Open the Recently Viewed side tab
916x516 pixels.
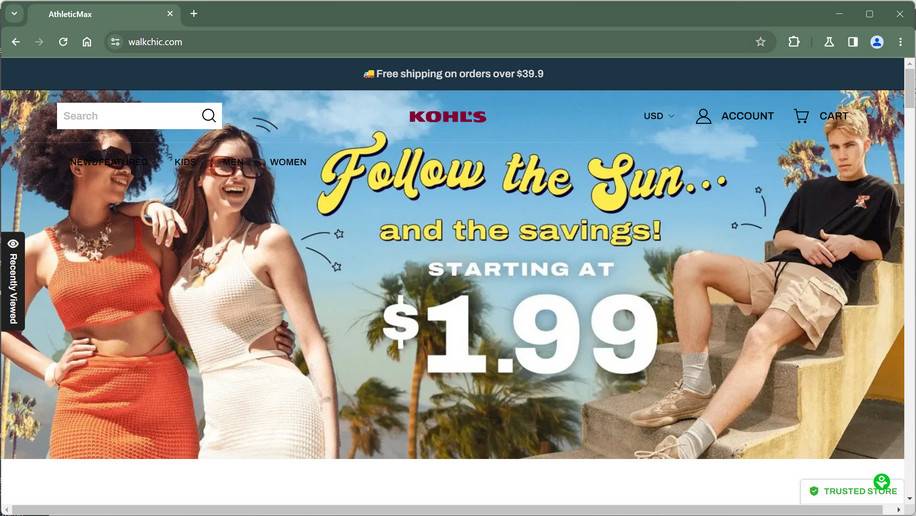(13, 282)
